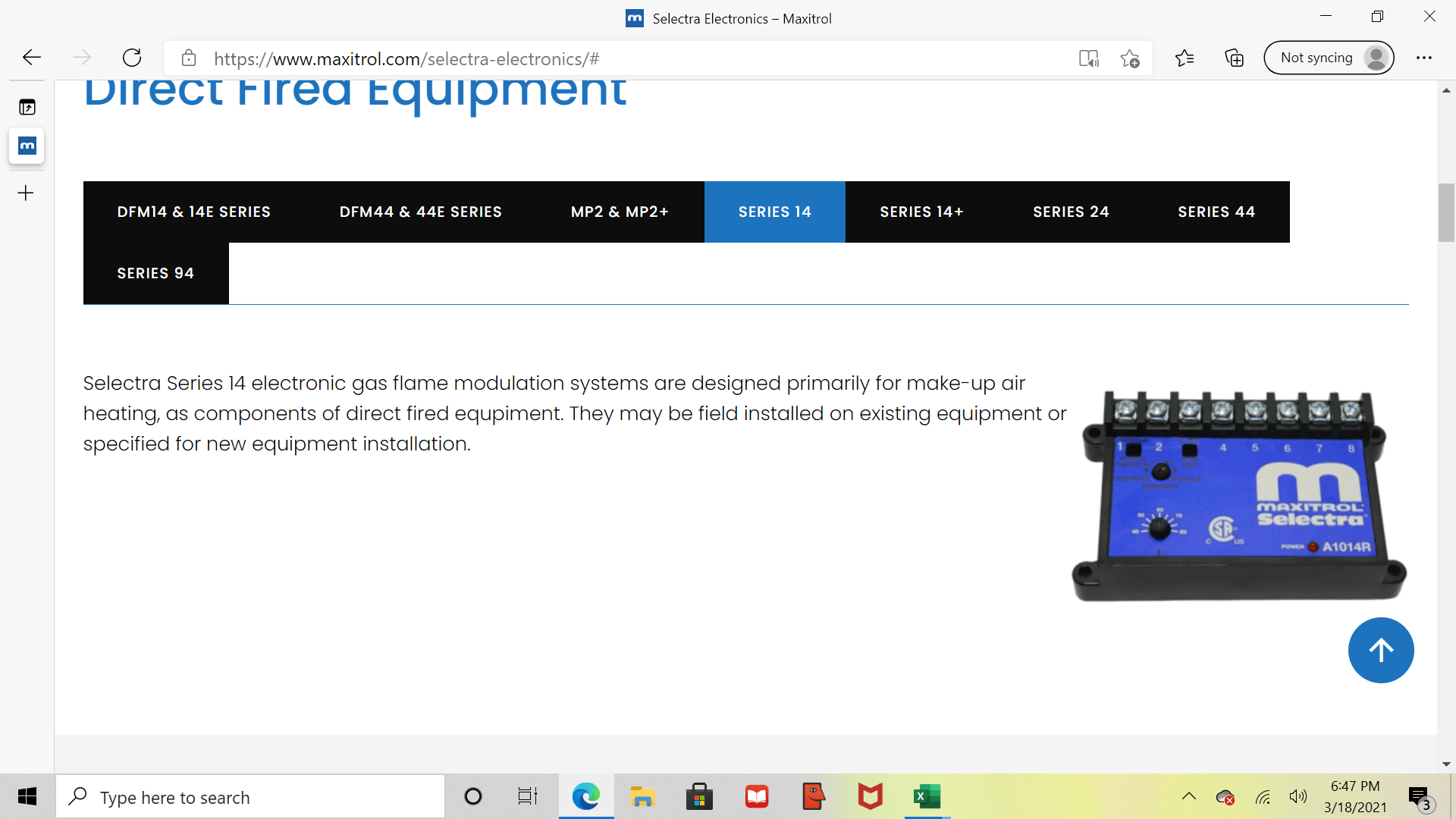Click the Microsoft Edge taskbar icon
The height and width of the screenshot is (819, 1456).
coord(586,797)
